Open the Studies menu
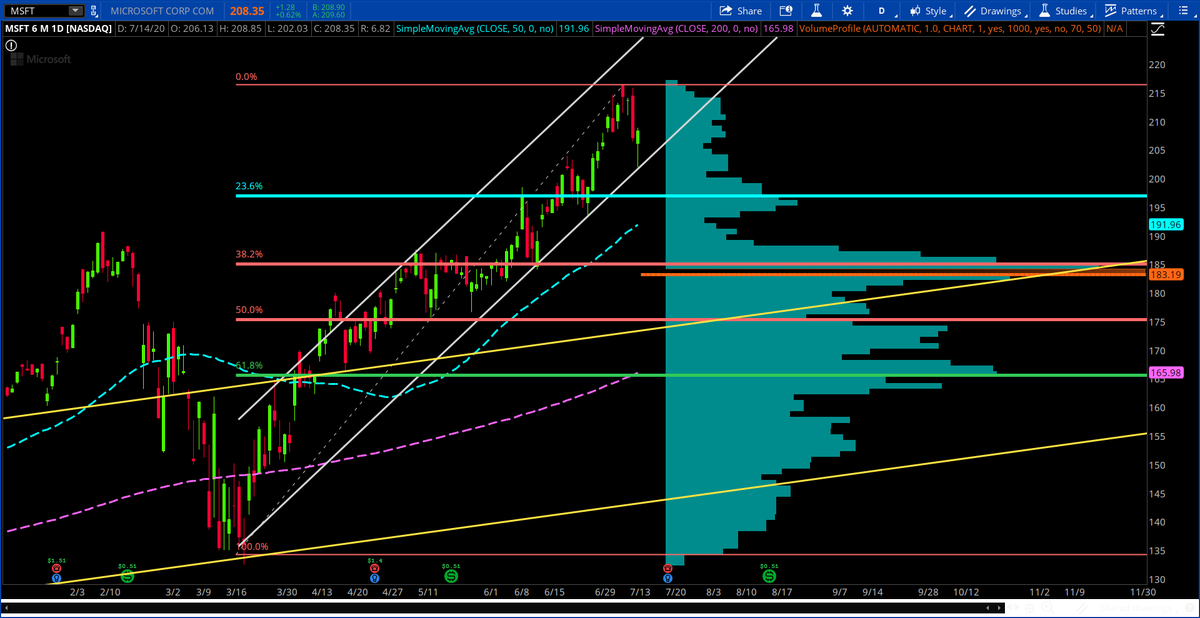This screenshot has height=618, width=1200. click(1066, 11)
